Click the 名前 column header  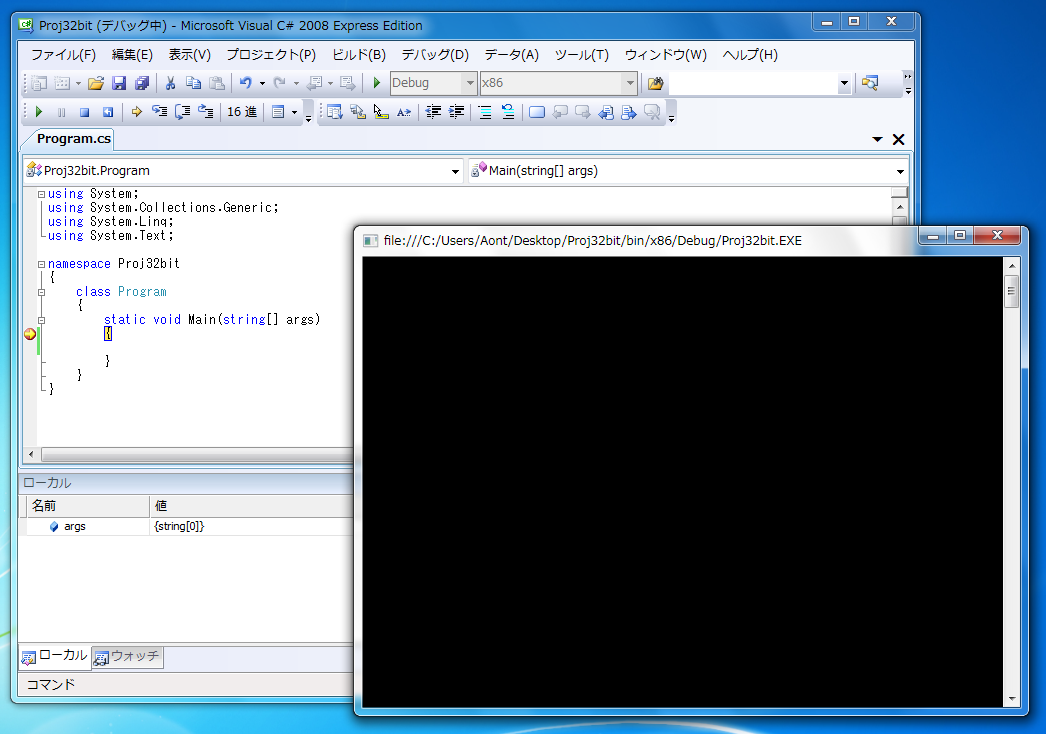(87, 506)
